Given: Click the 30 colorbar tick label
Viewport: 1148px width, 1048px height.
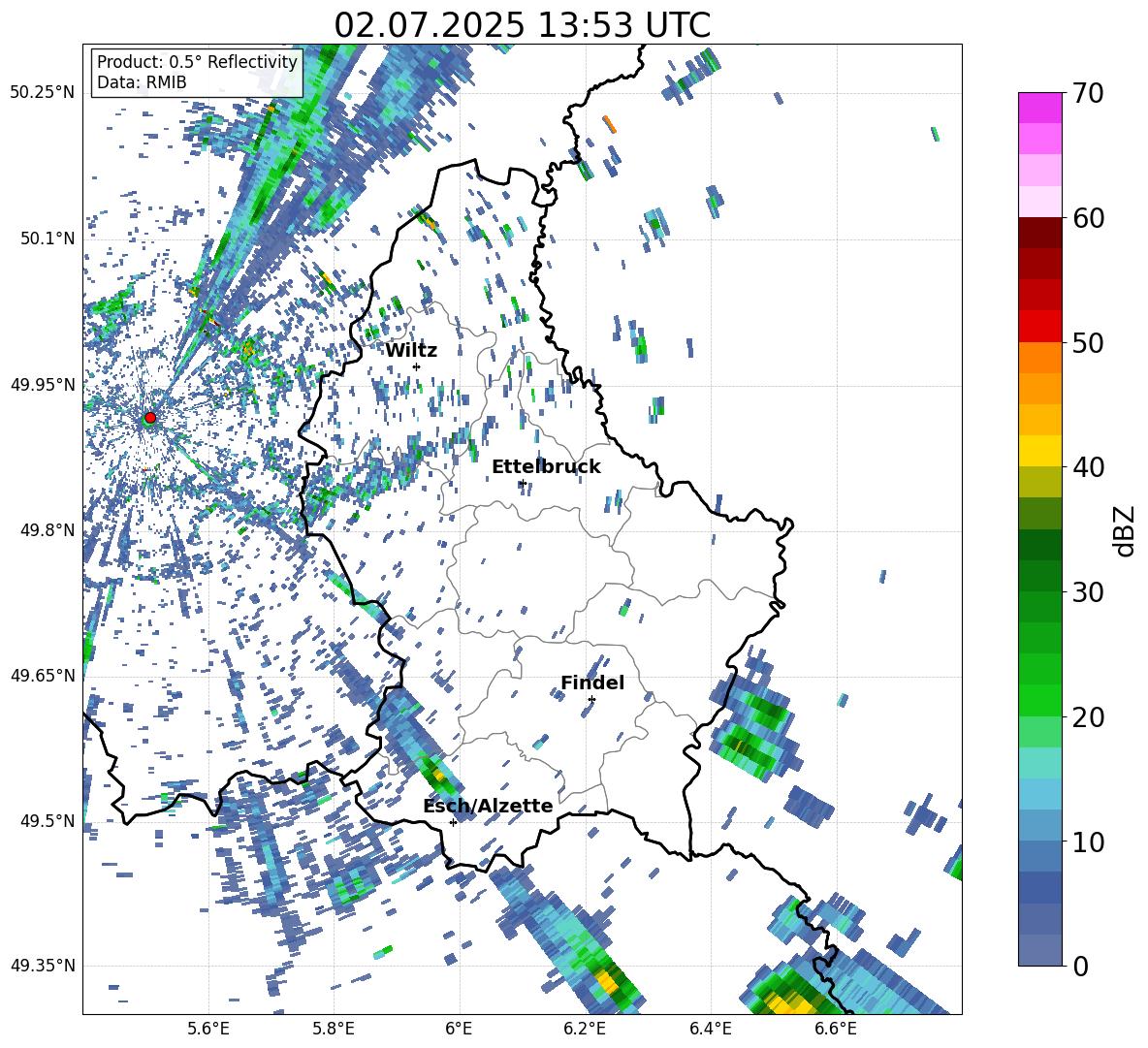Looking at the screenshot, I should [x=1088, y=591].
